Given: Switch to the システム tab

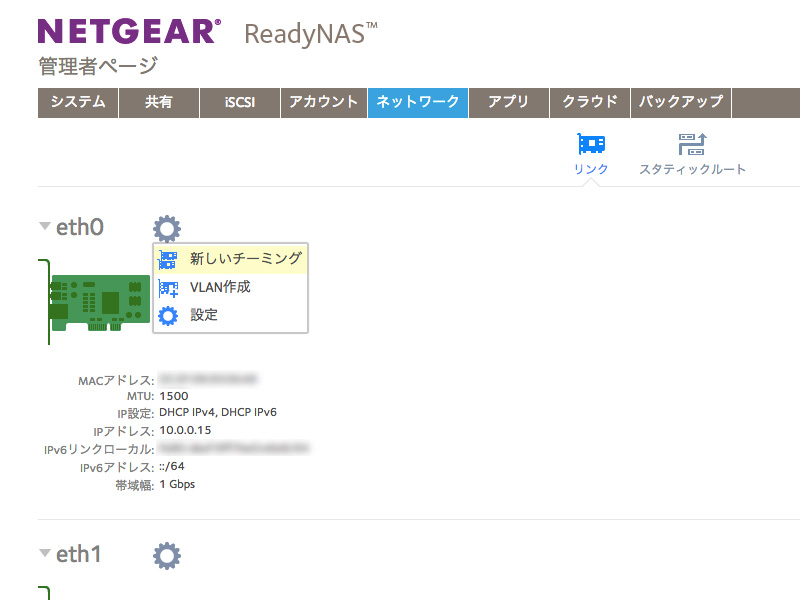Looking at the screenshot, I should tap(78, 103).
